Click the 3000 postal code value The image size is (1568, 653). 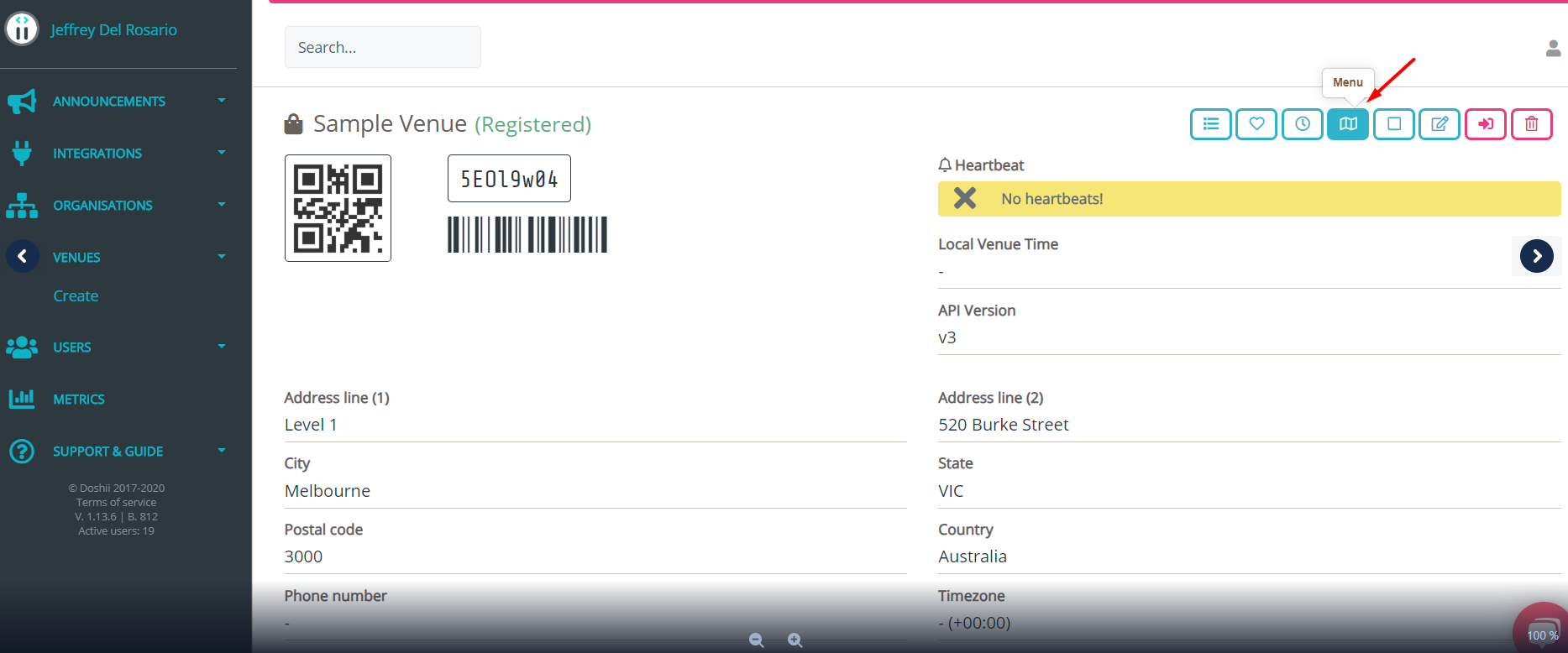pos(303,556)
